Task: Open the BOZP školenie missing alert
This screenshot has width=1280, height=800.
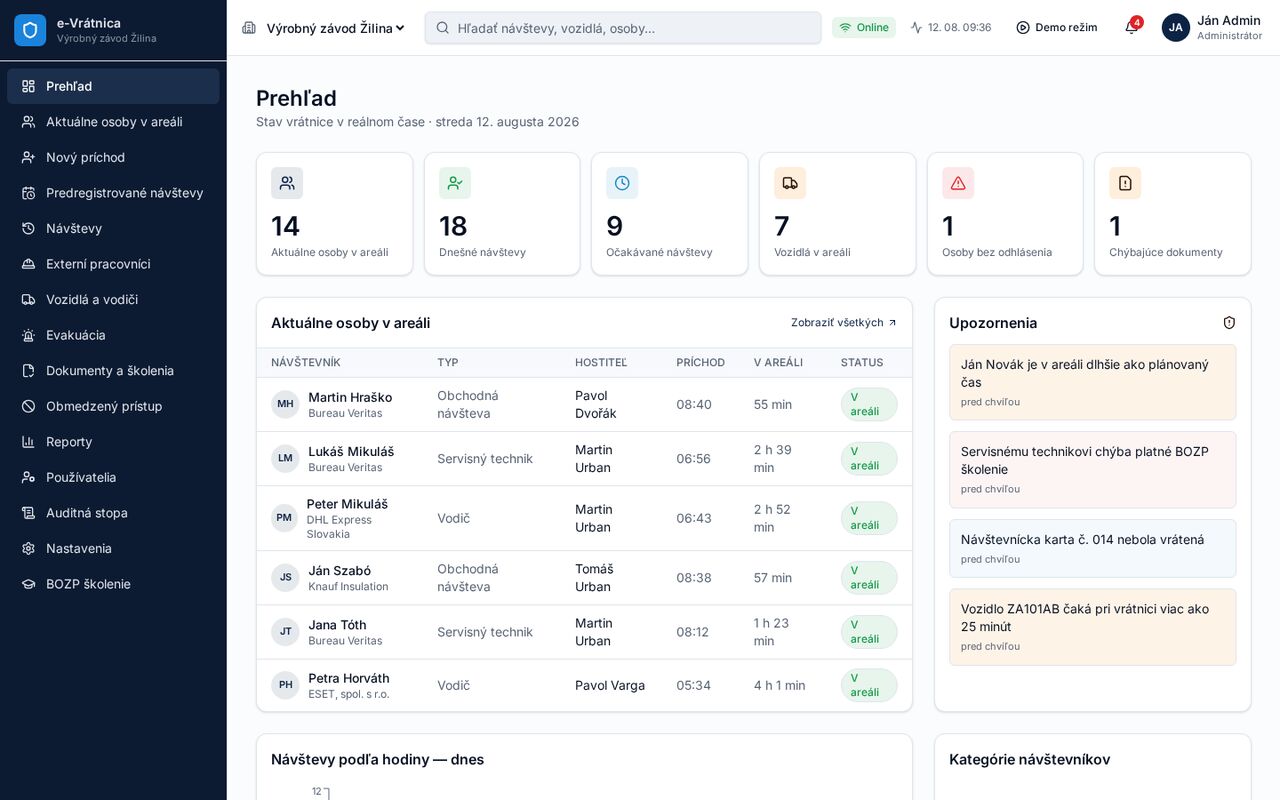Action: [1093, 469]
